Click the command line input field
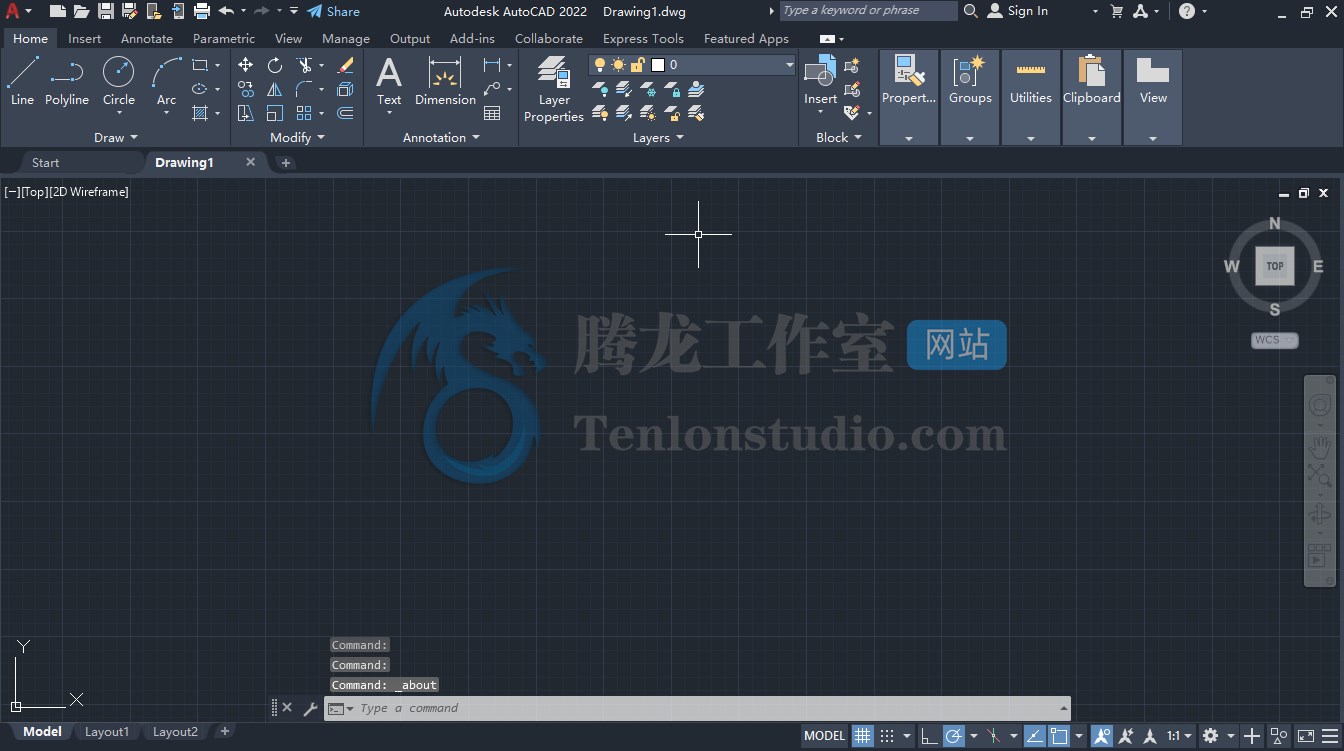Screen dimensions: 1344x751 pyautogui.click(x=707, y=708)
